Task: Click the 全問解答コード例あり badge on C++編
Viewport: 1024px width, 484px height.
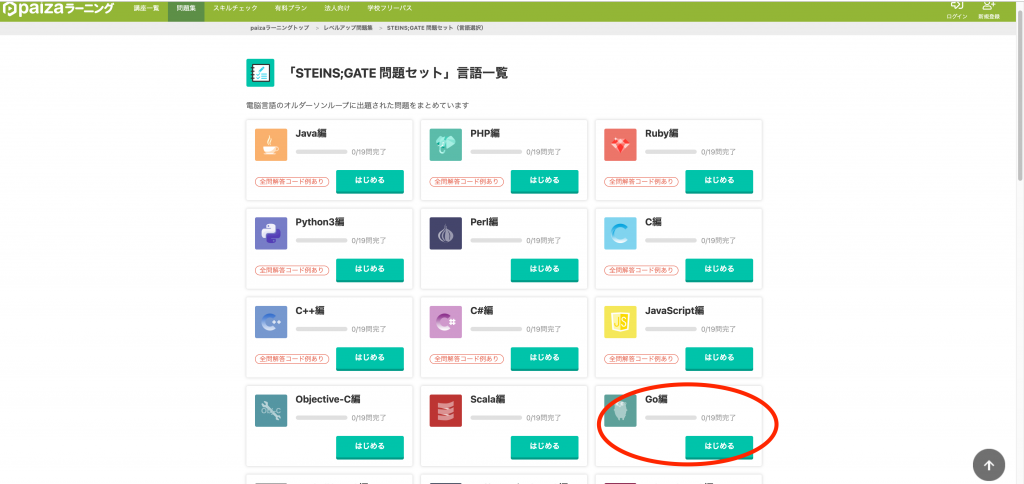Action: tap(292, 359)
